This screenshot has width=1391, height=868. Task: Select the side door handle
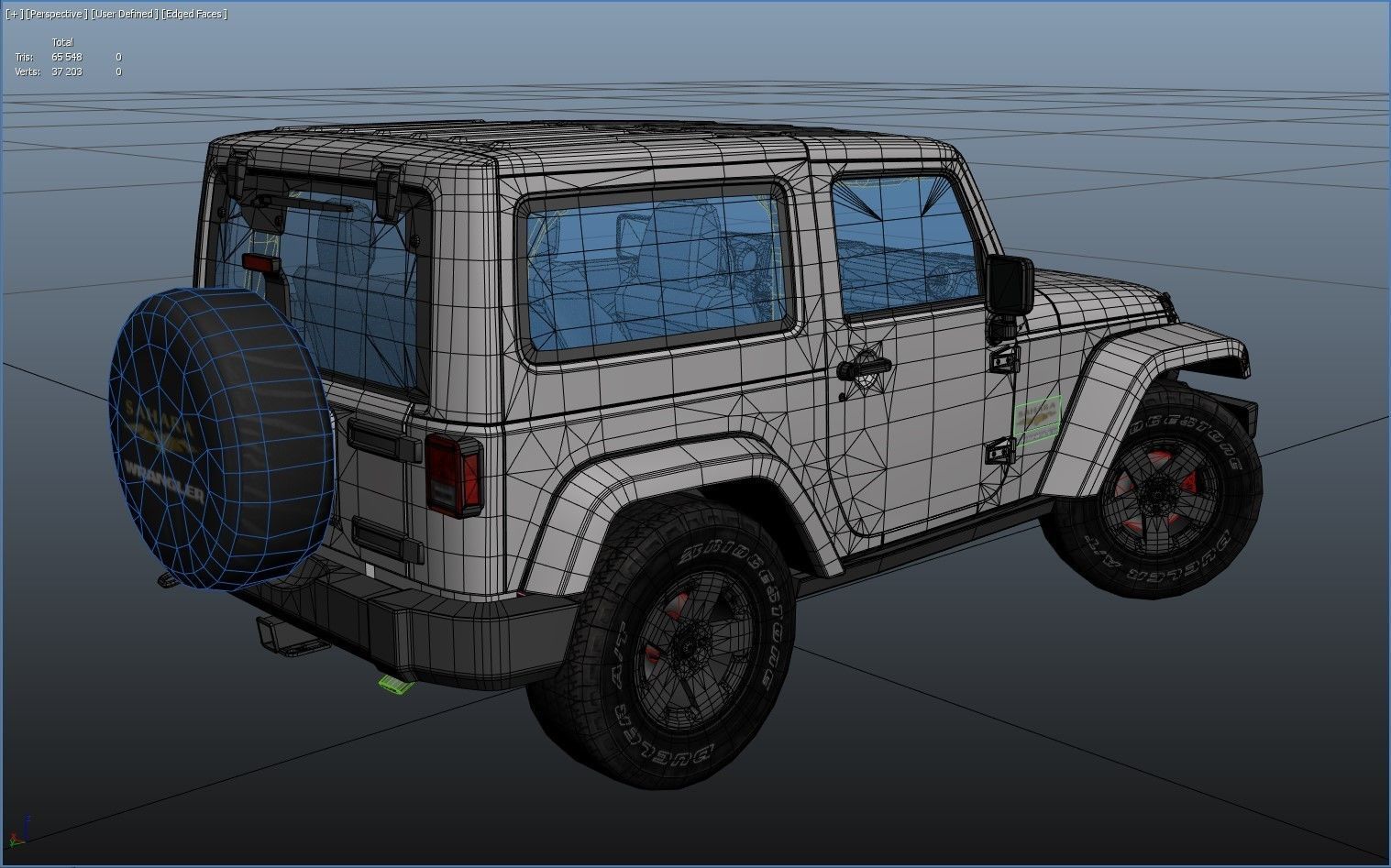pyautogui.click(x=863, y=368)
